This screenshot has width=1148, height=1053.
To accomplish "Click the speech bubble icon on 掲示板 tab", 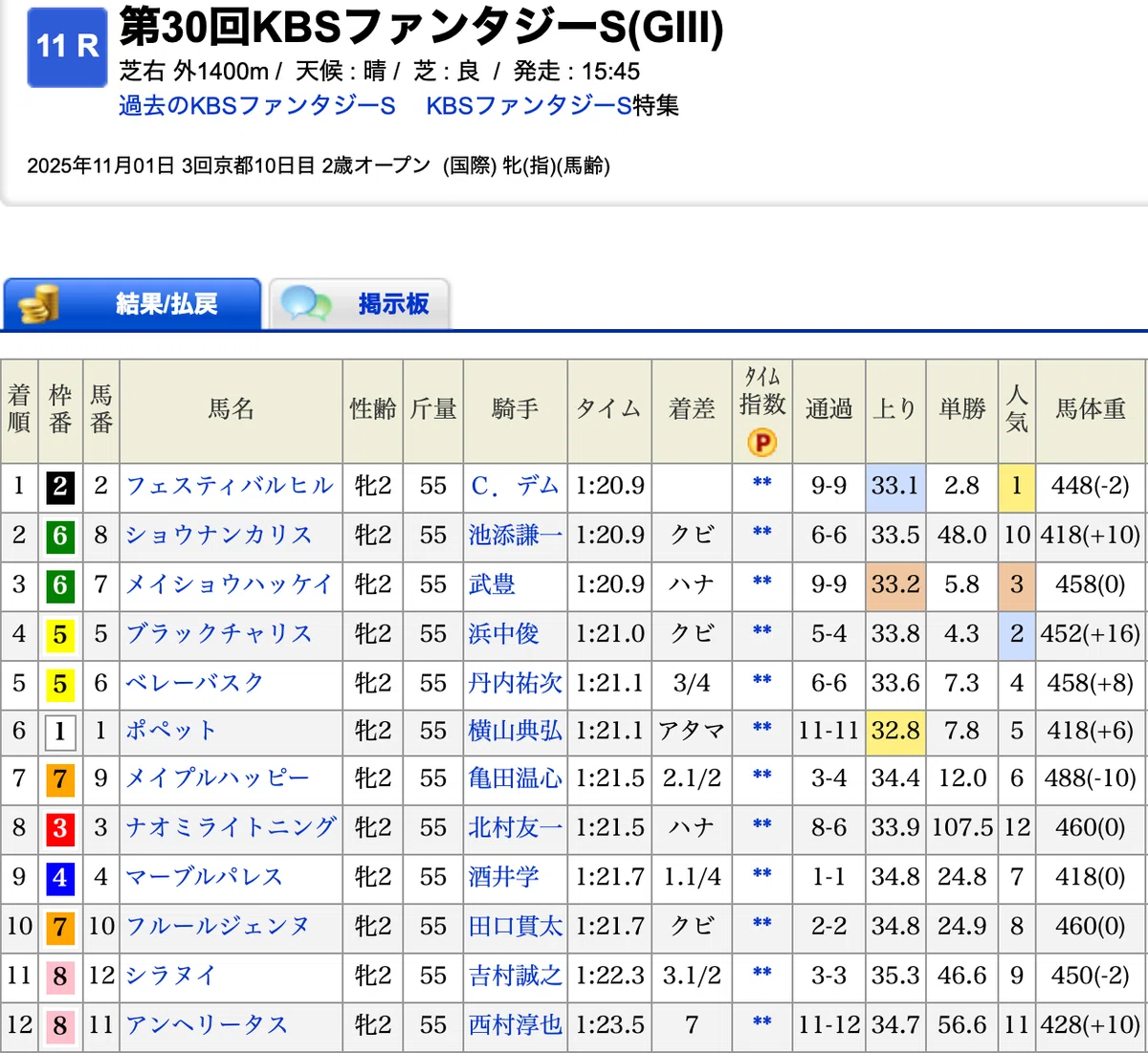I will [305, 304].
